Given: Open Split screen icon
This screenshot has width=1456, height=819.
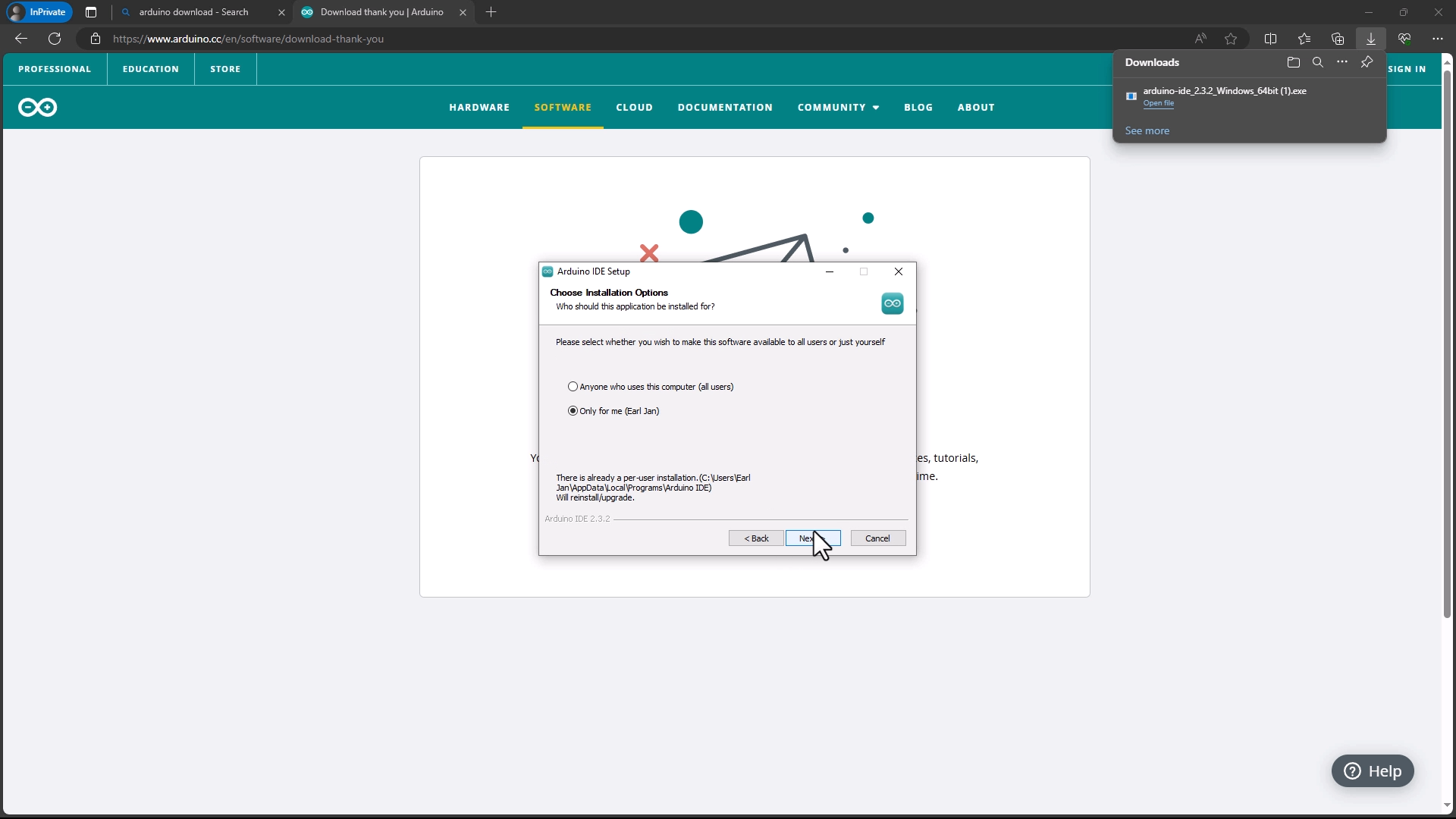Looking at the screenshot, I should click(1271, 39).
